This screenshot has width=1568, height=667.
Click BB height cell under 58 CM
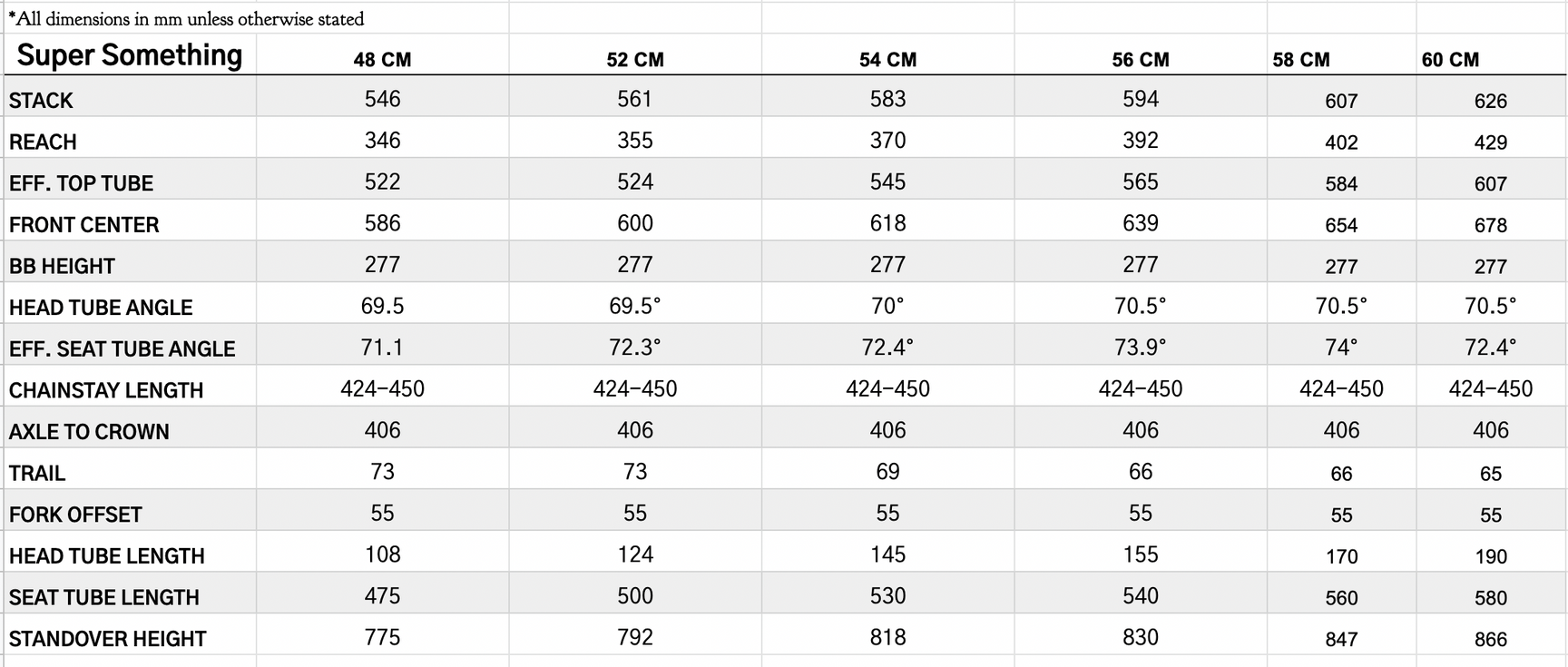1340,266
